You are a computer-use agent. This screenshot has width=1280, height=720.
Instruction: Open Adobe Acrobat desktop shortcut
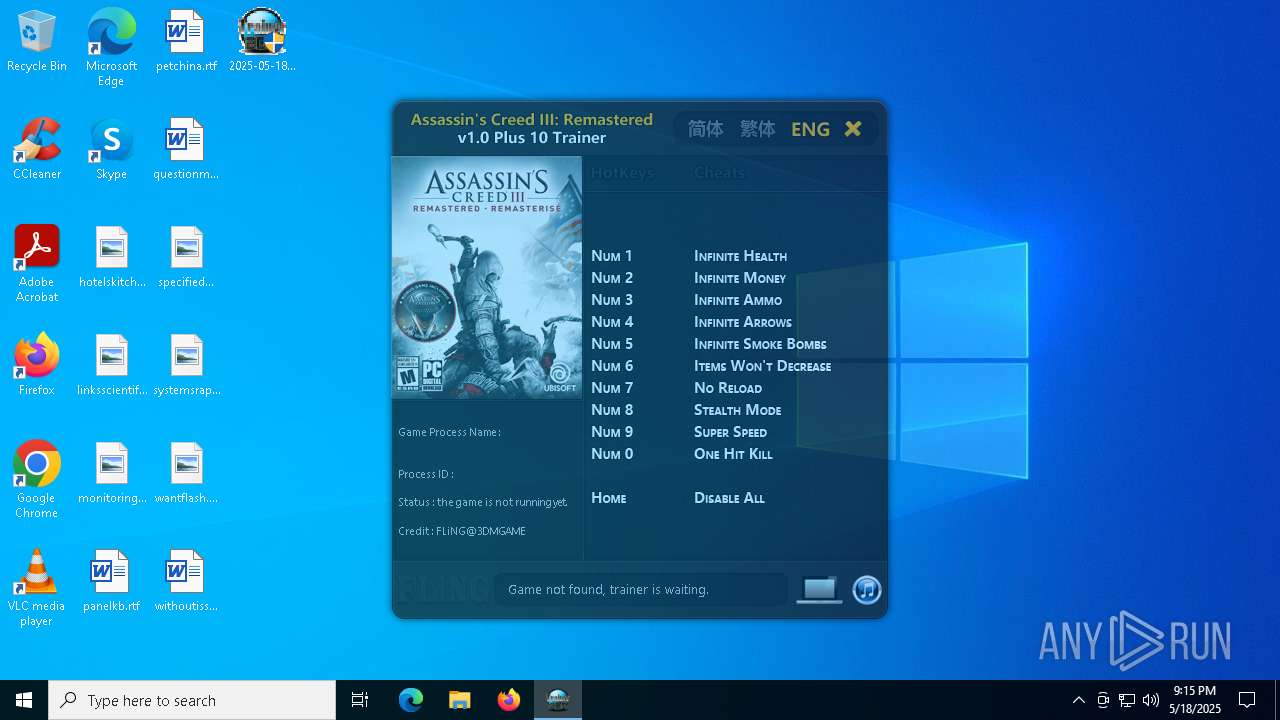(37, 264)
